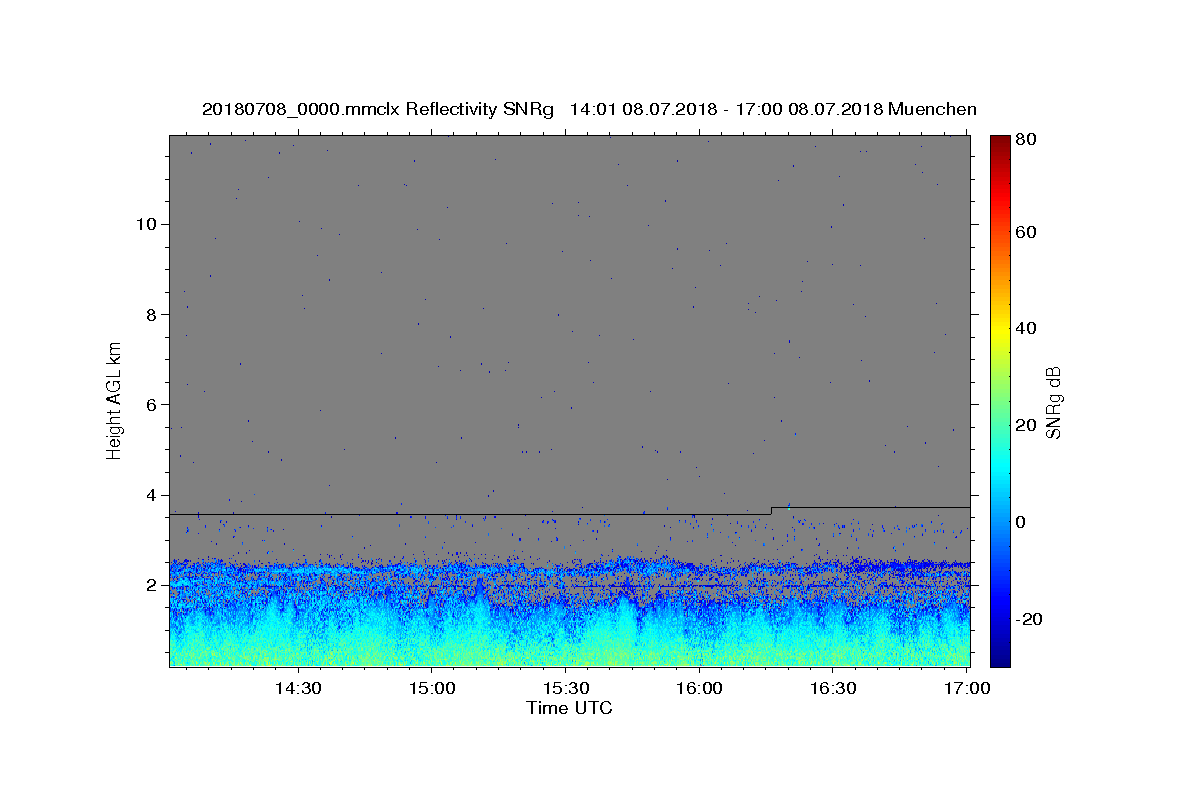Click the height tick label 2

(x=150, y=586)
